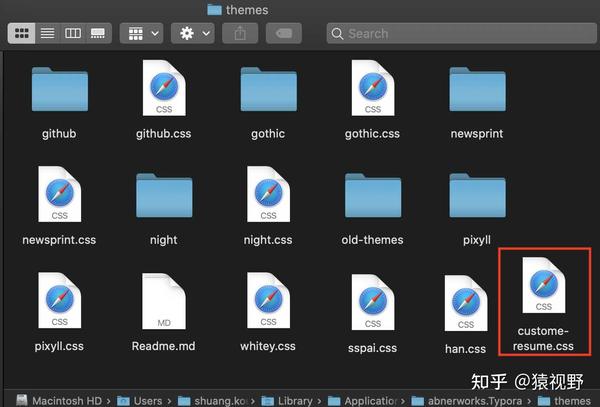Select the github.css file icon
Screen dimensions: 600x407
pos(164,88)
